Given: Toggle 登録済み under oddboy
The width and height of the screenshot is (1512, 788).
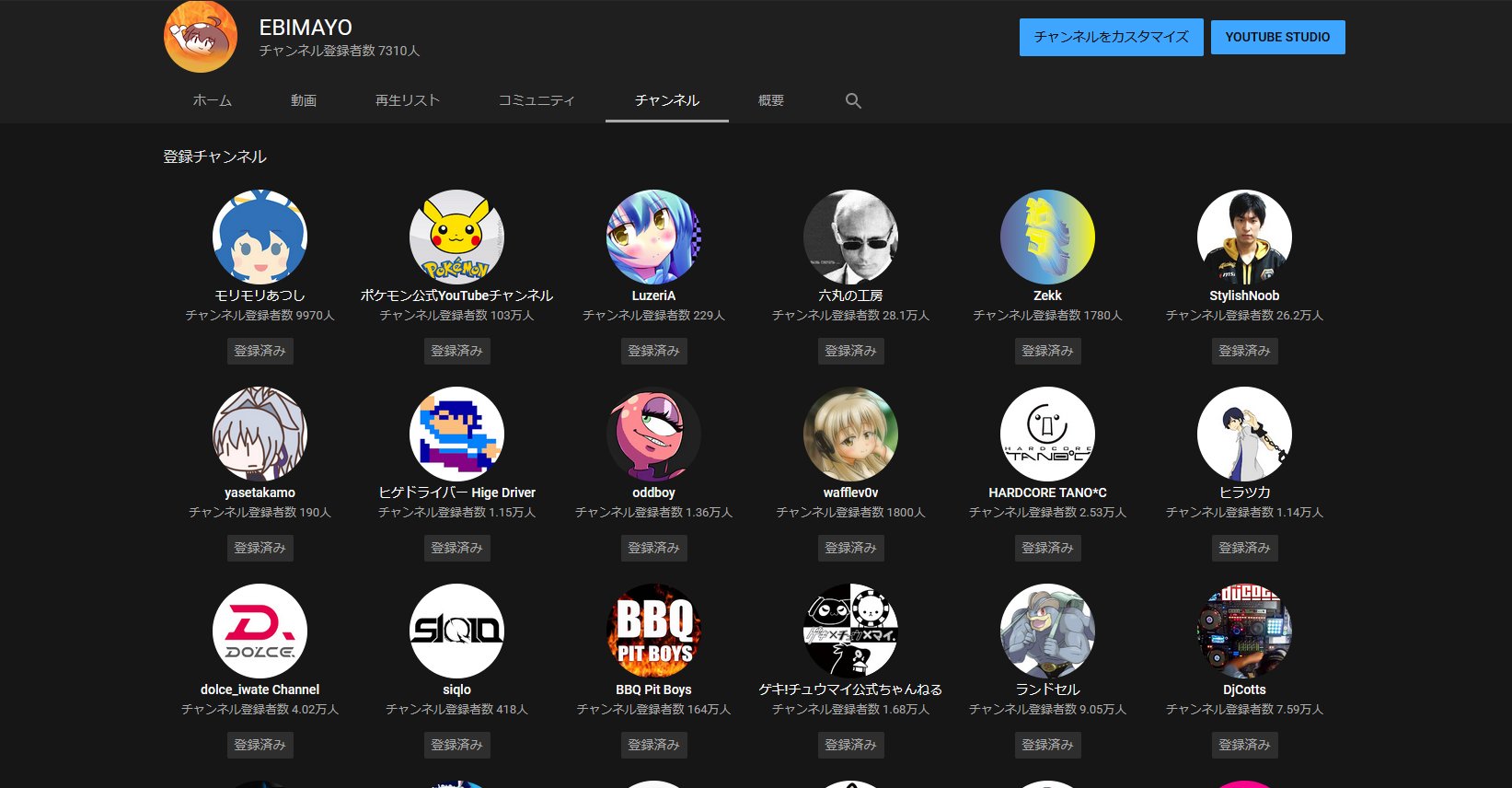Looking at the screenshot, I should [x=653, y=548].
